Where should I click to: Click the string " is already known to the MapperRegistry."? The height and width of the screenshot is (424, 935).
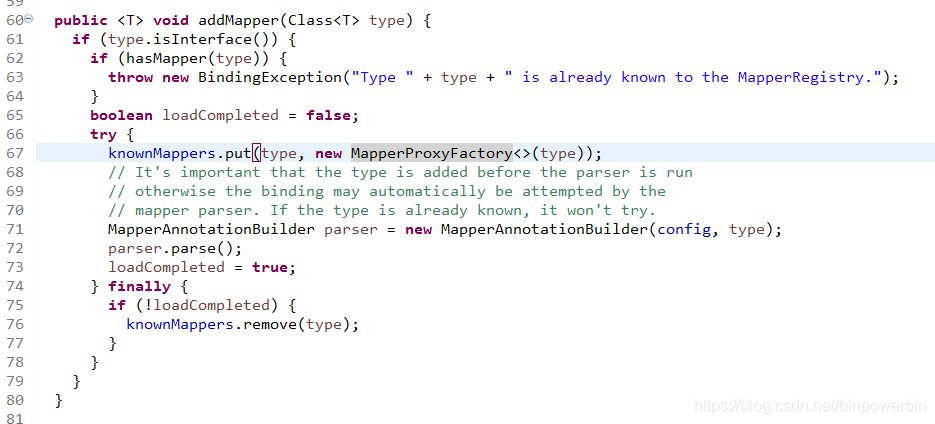tap(692, 78)
